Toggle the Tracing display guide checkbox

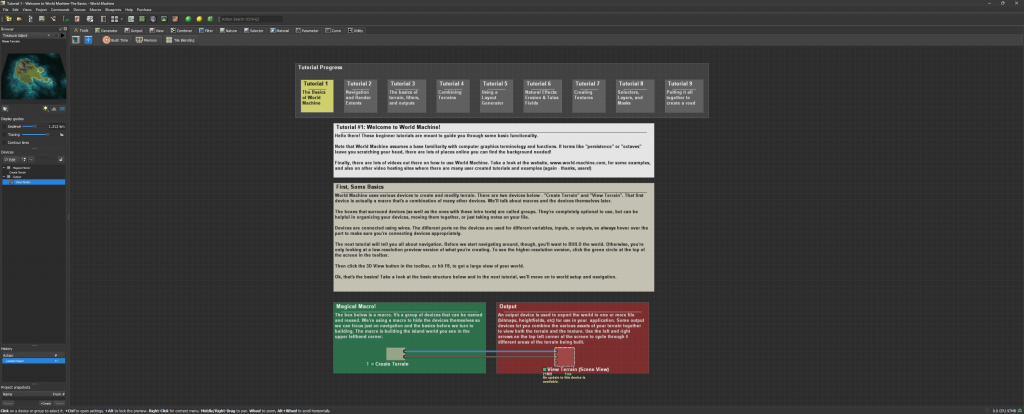coord(4,135)
